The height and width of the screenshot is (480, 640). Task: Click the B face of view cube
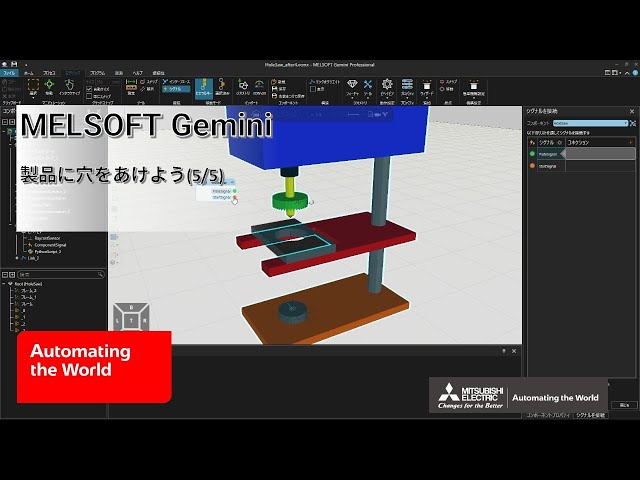pos(131,307)
